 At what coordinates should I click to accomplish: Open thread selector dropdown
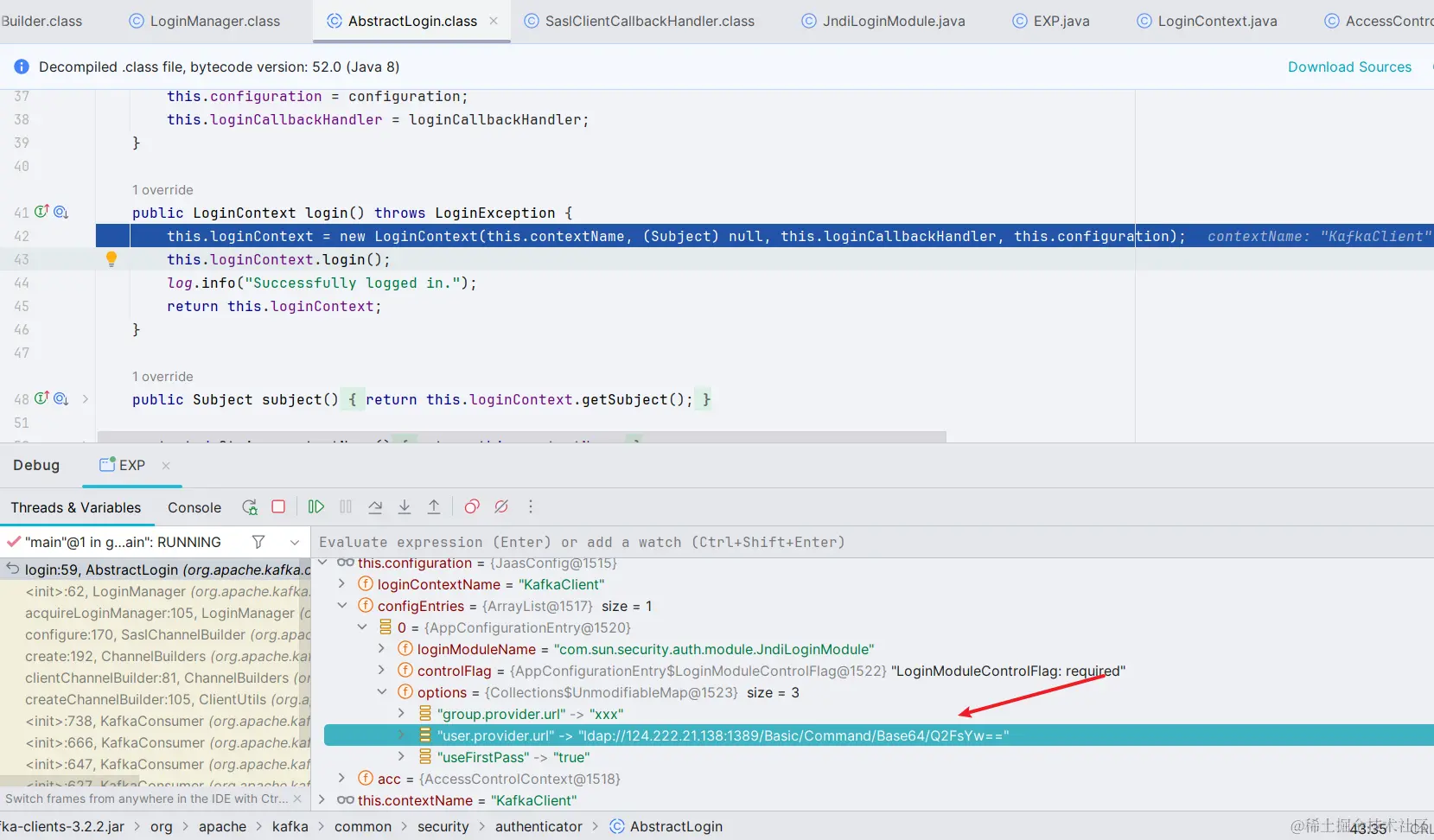(295, 543)
